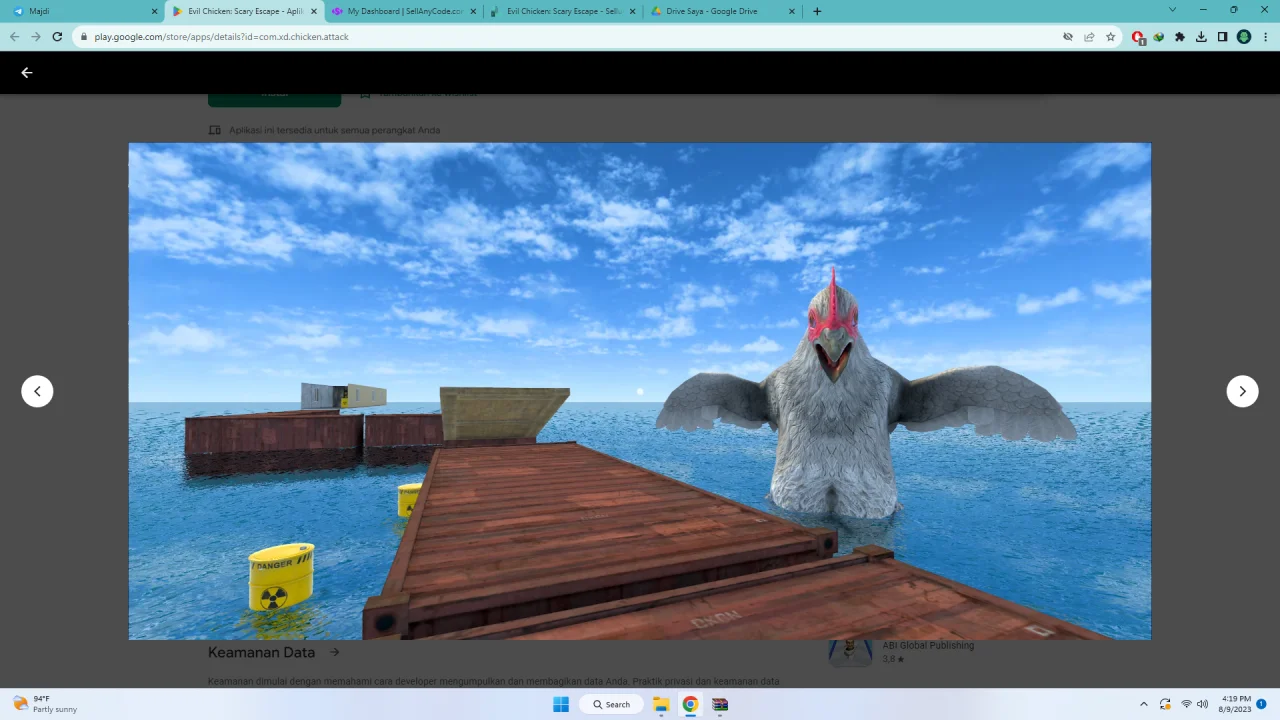Open Chrome downloads
1280x720 pixels.
[1201, 37]
